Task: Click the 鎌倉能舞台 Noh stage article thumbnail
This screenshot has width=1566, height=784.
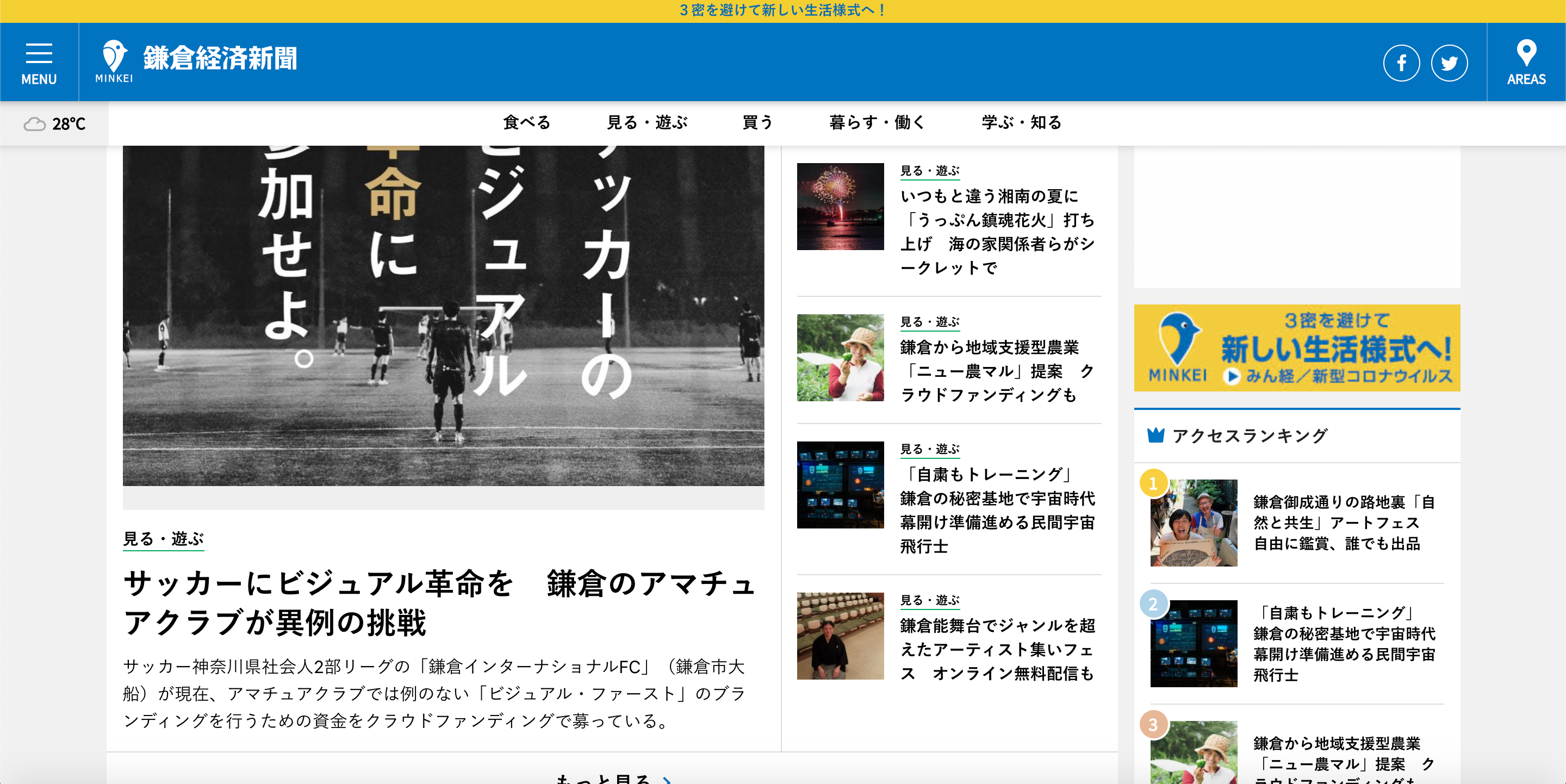Action: pos(840,636)
